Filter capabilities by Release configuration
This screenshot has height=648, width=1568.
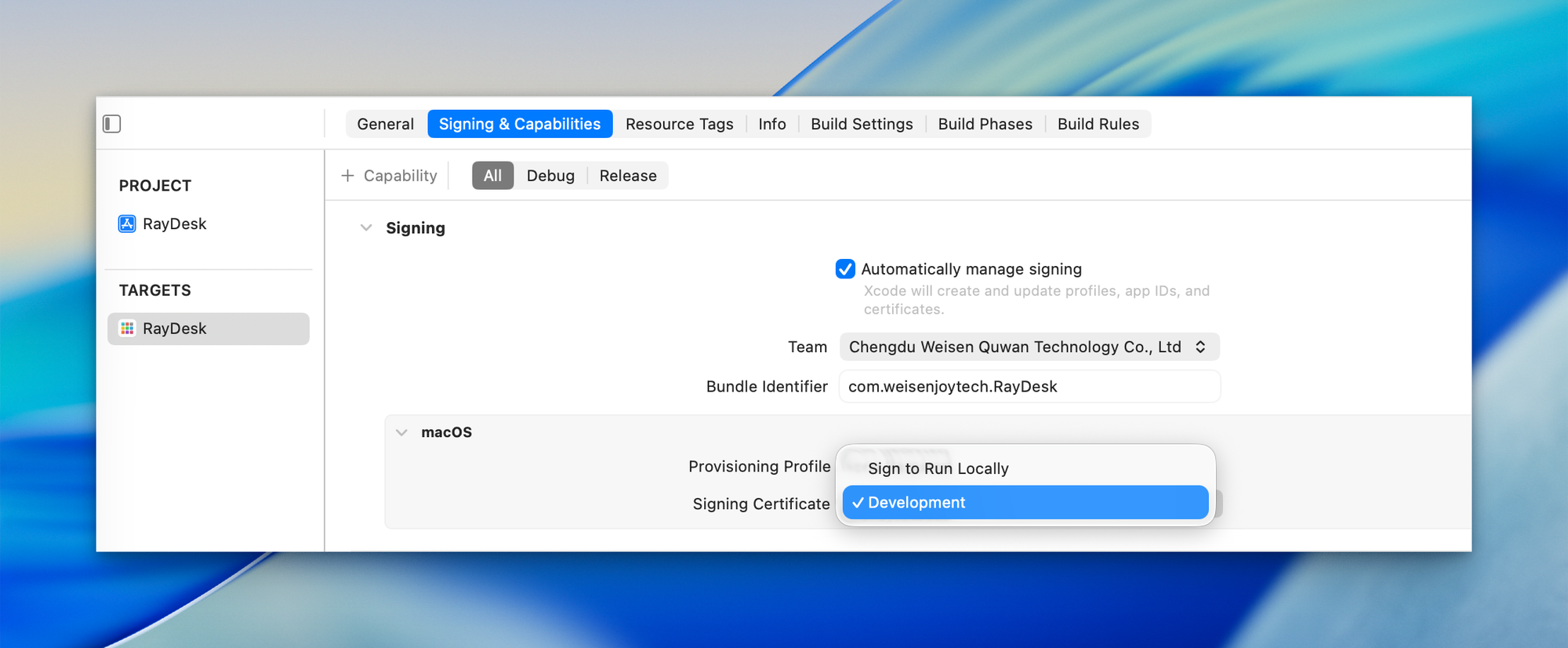click(x=628, y=176)
